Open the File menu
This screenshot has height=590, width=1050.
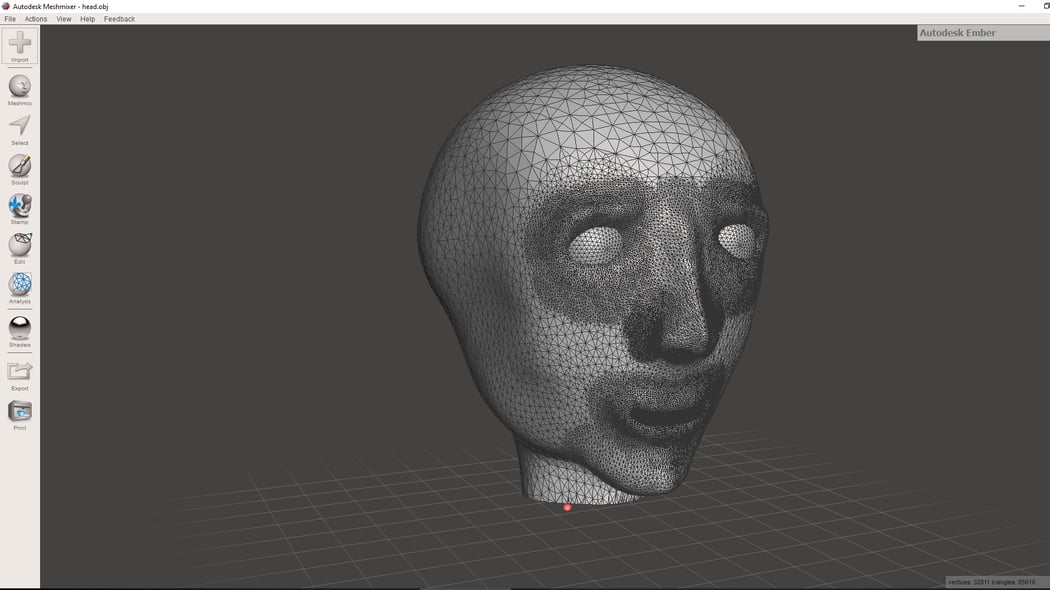(9, 18)
